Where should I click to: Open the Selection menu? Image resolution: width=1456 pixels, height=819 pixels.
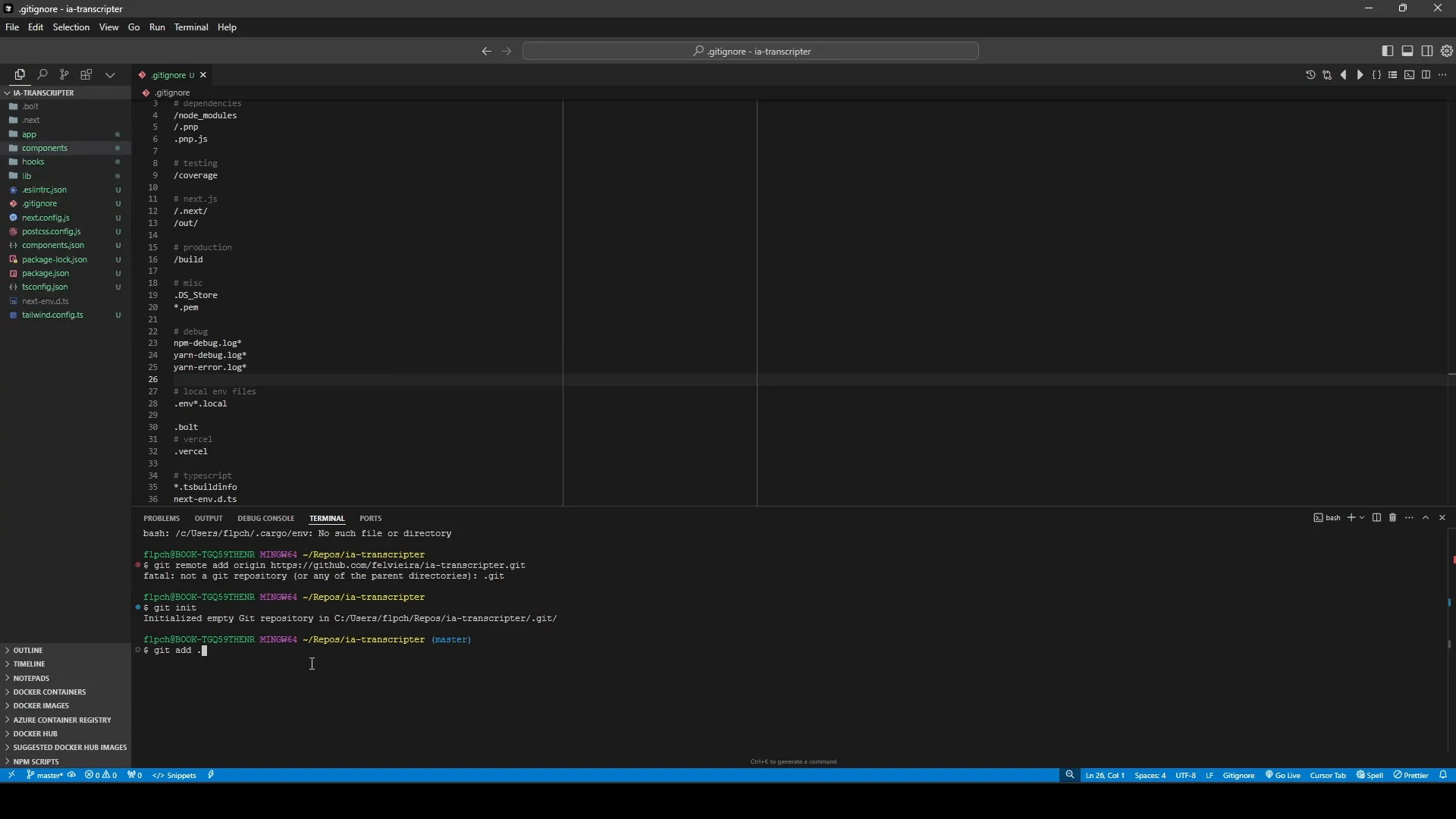click(x=71, y=27)
